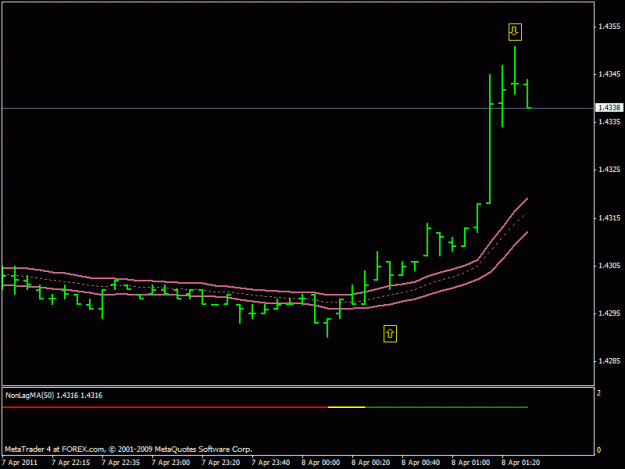625x469 pixels.
Task: Click the 8 Apr 00:20 time label
Action: pyautogui.click(x=371, y=463)
